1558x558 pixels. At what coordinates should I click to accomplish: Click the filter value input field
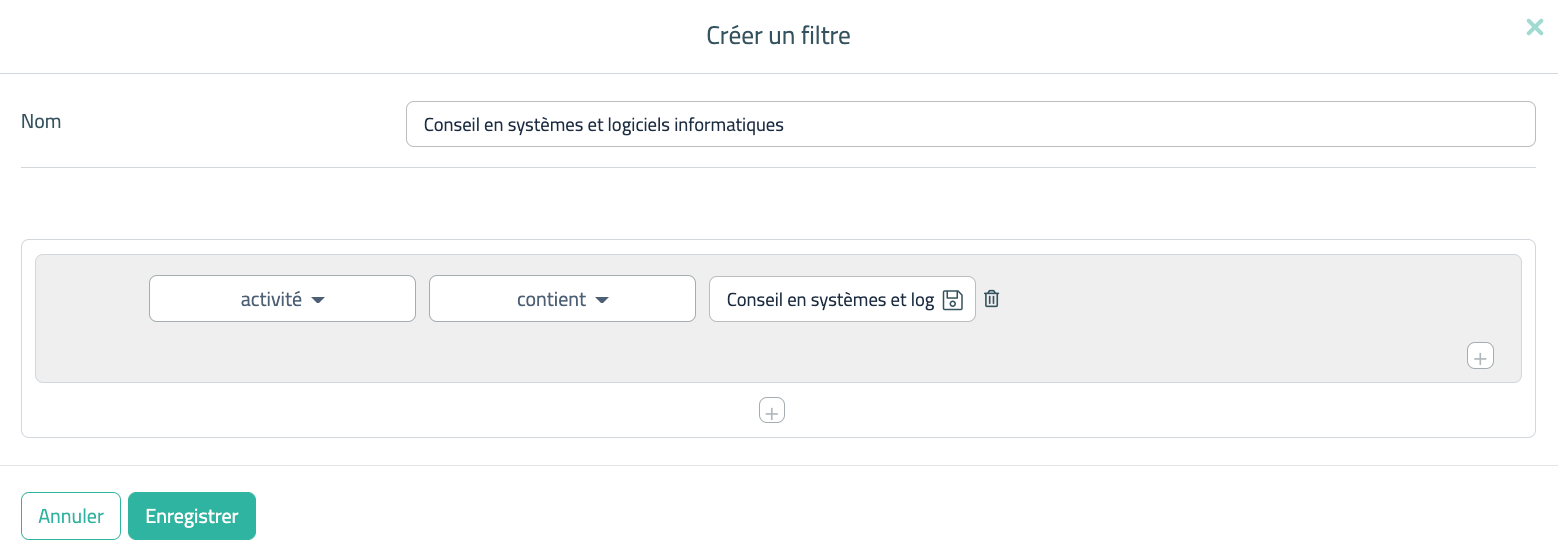point(826,299)
